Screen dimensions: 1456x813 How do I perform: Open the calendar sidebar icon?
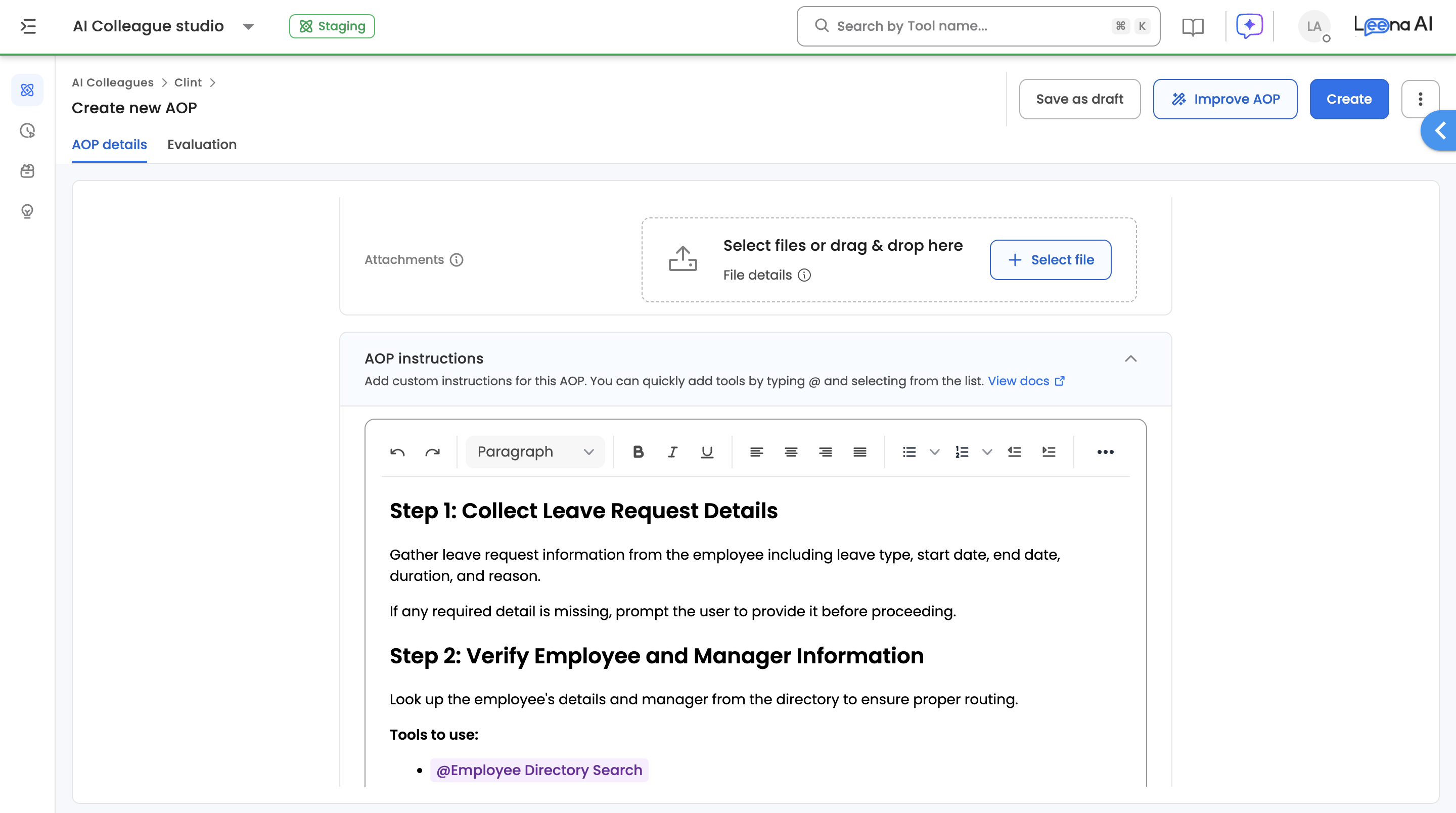click(27, 171)
